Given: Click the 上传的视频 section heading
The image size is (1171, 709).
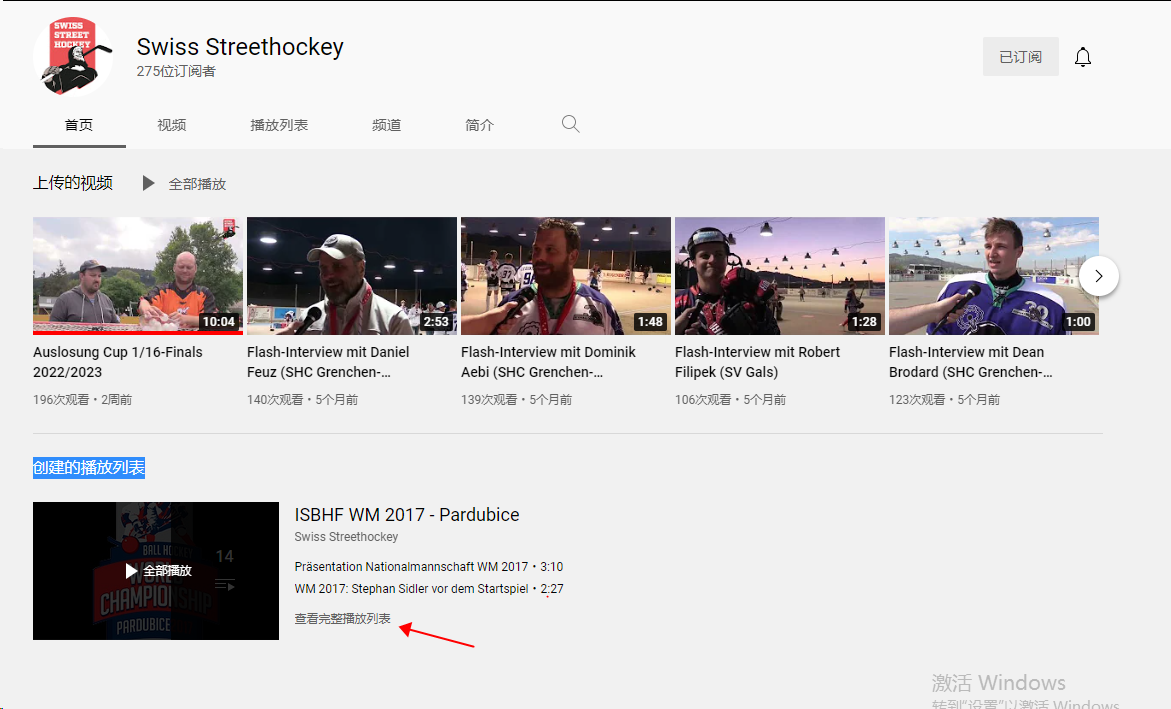Looking at the screenshot, I should [x=73, y=183].
